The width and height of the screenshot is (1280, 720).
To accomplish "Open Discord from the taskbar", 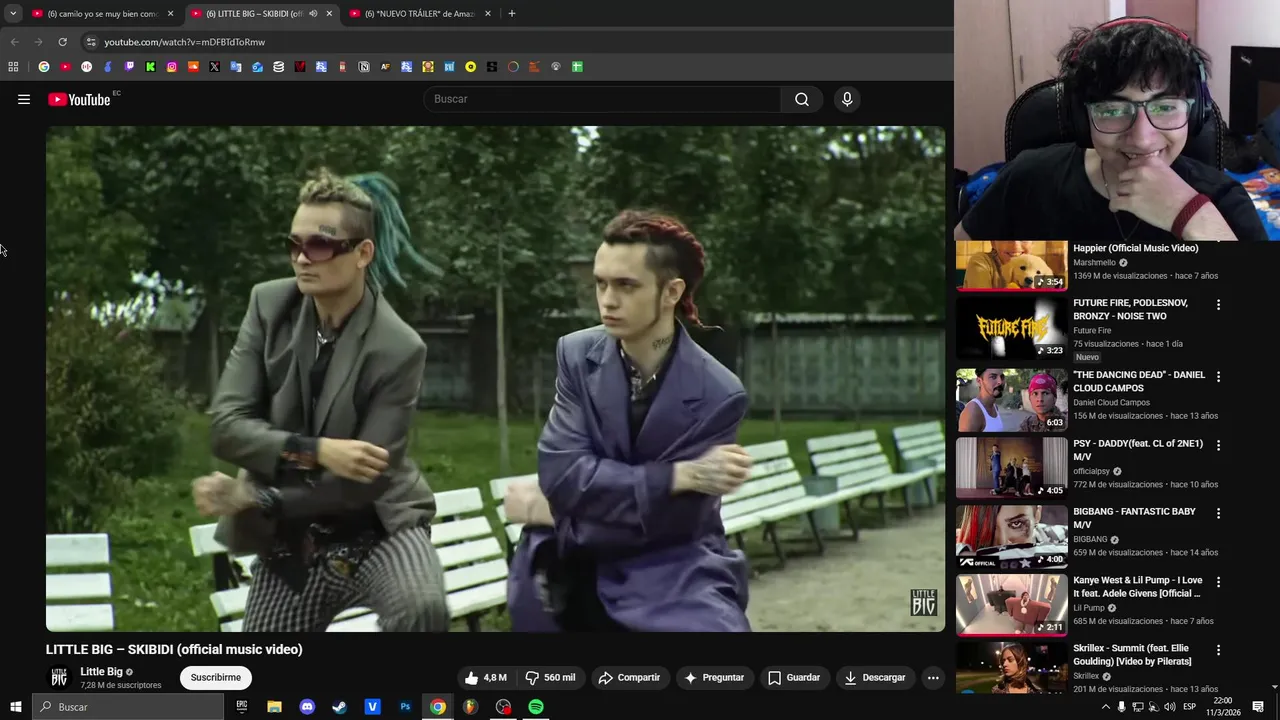I will point(307,707).
